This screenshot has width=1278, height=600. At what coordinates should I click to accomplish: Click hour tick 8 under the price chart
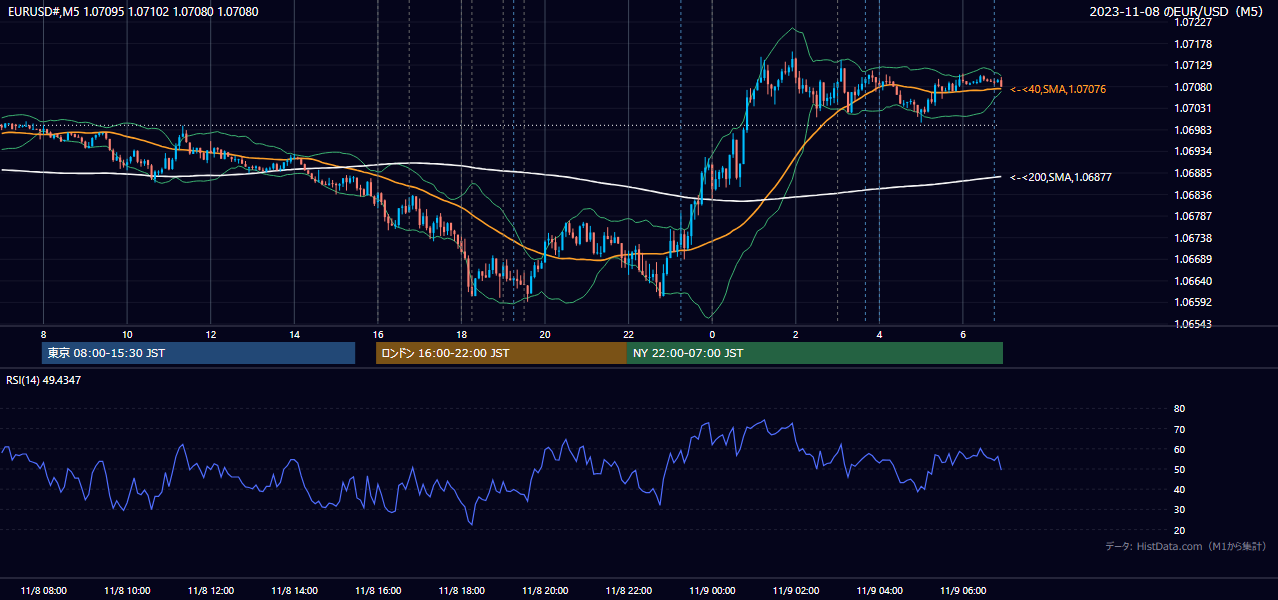click(43, 334)
